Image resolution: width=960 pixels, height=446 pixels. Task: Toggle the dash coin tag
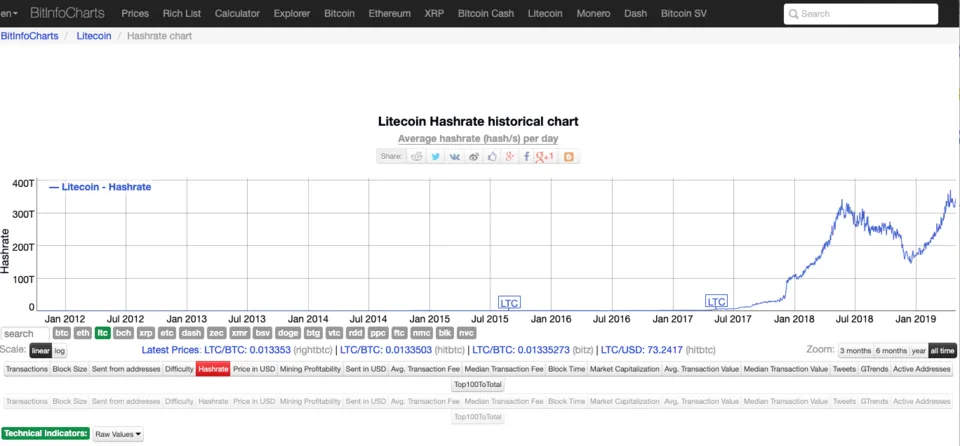coord(191,333)
